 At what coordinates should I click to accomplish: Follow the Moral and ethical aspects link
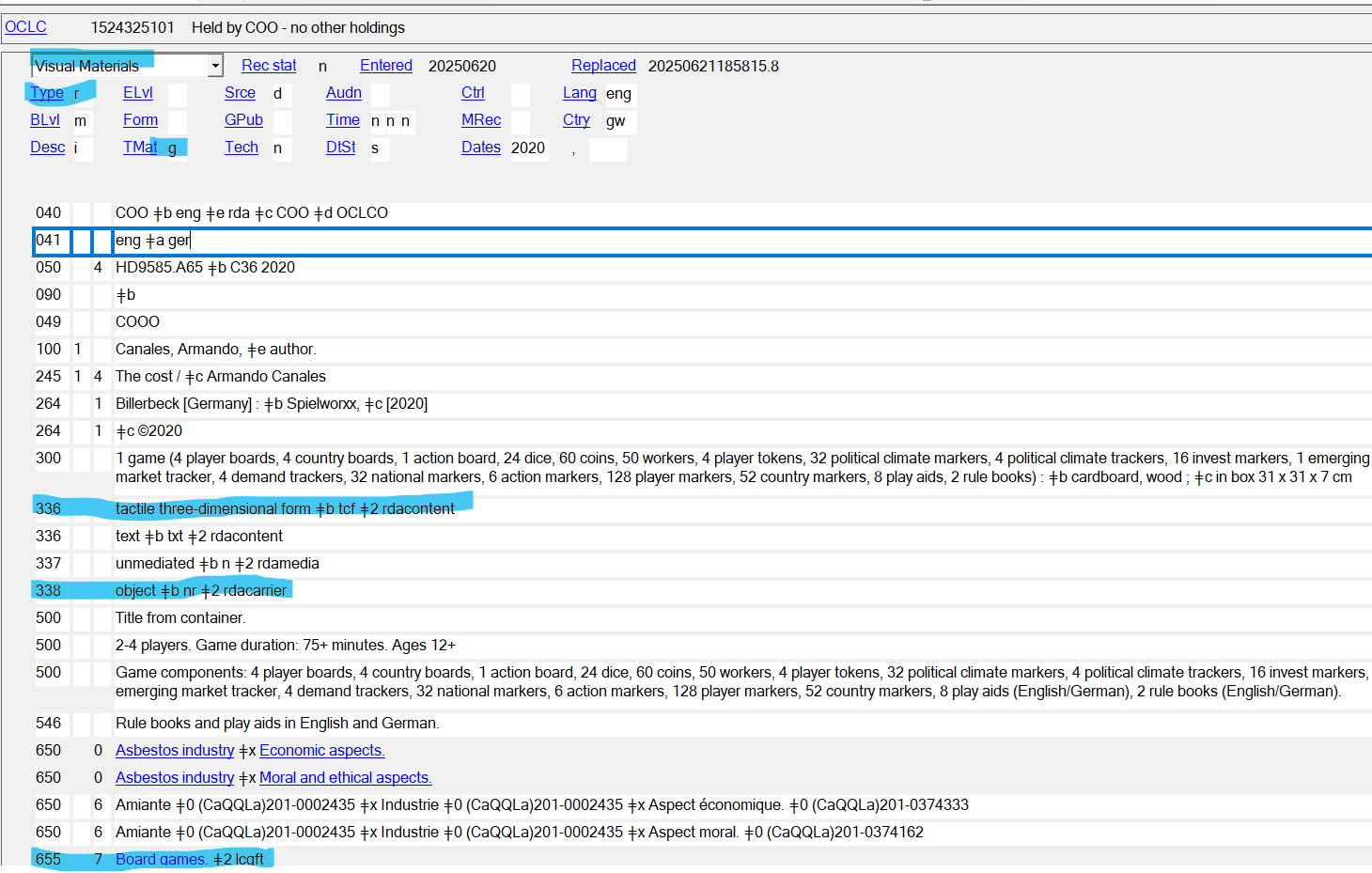[x=346, y=777]
